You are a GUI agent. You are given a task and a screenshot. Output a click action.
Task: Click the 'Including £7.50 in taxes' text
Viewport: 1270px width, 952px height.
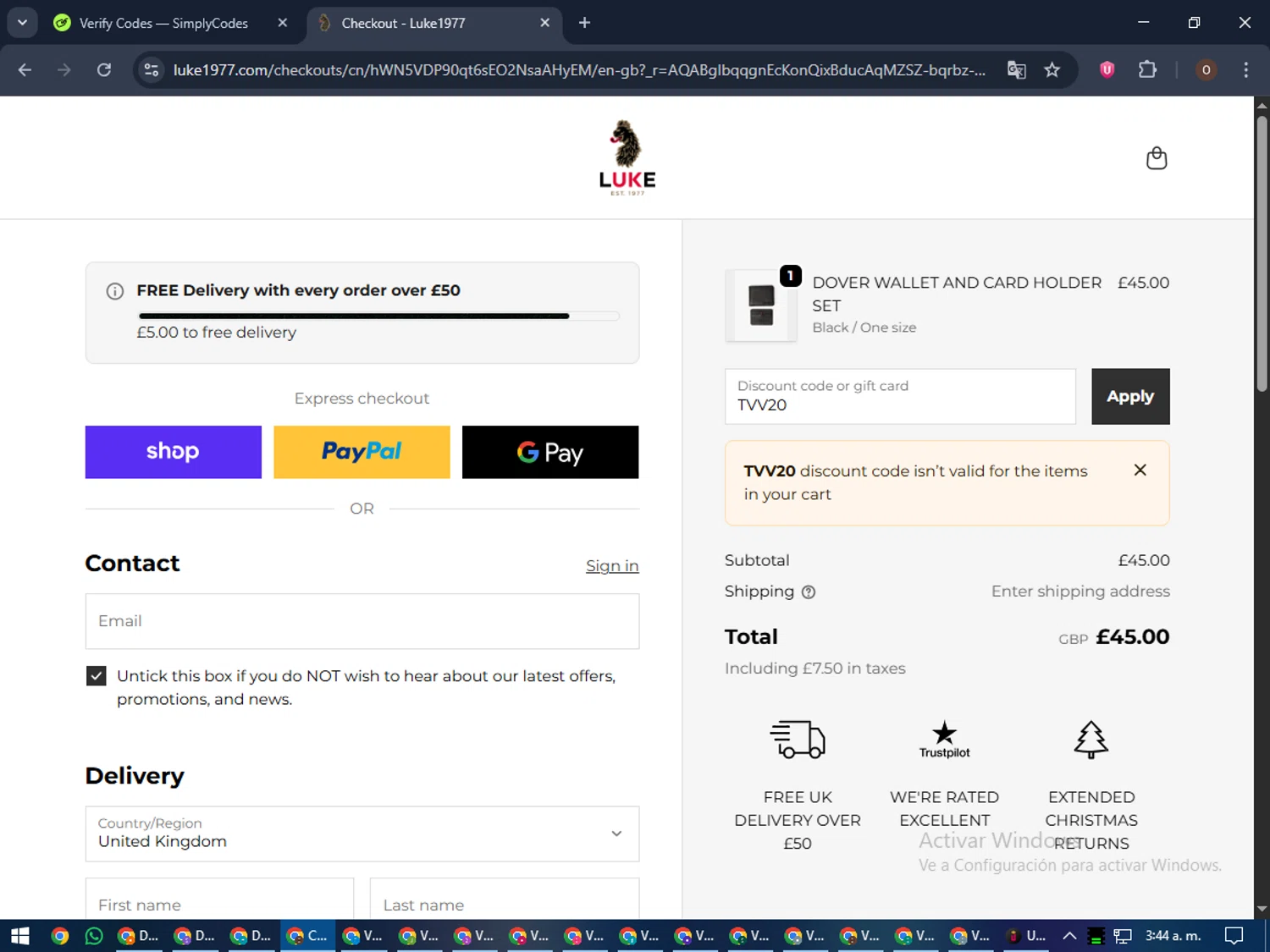[x=814, y=669]
